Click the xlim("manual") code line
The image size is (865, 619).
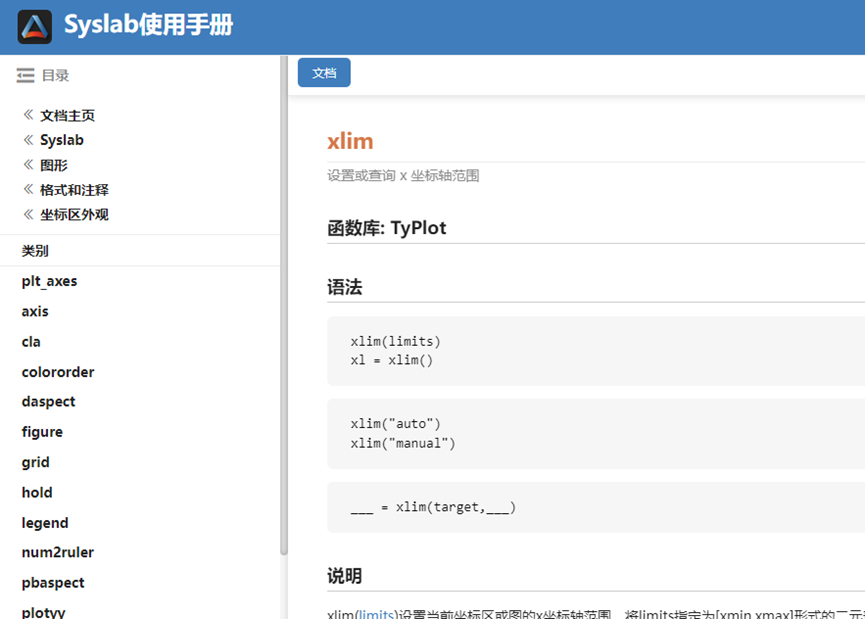403,443
